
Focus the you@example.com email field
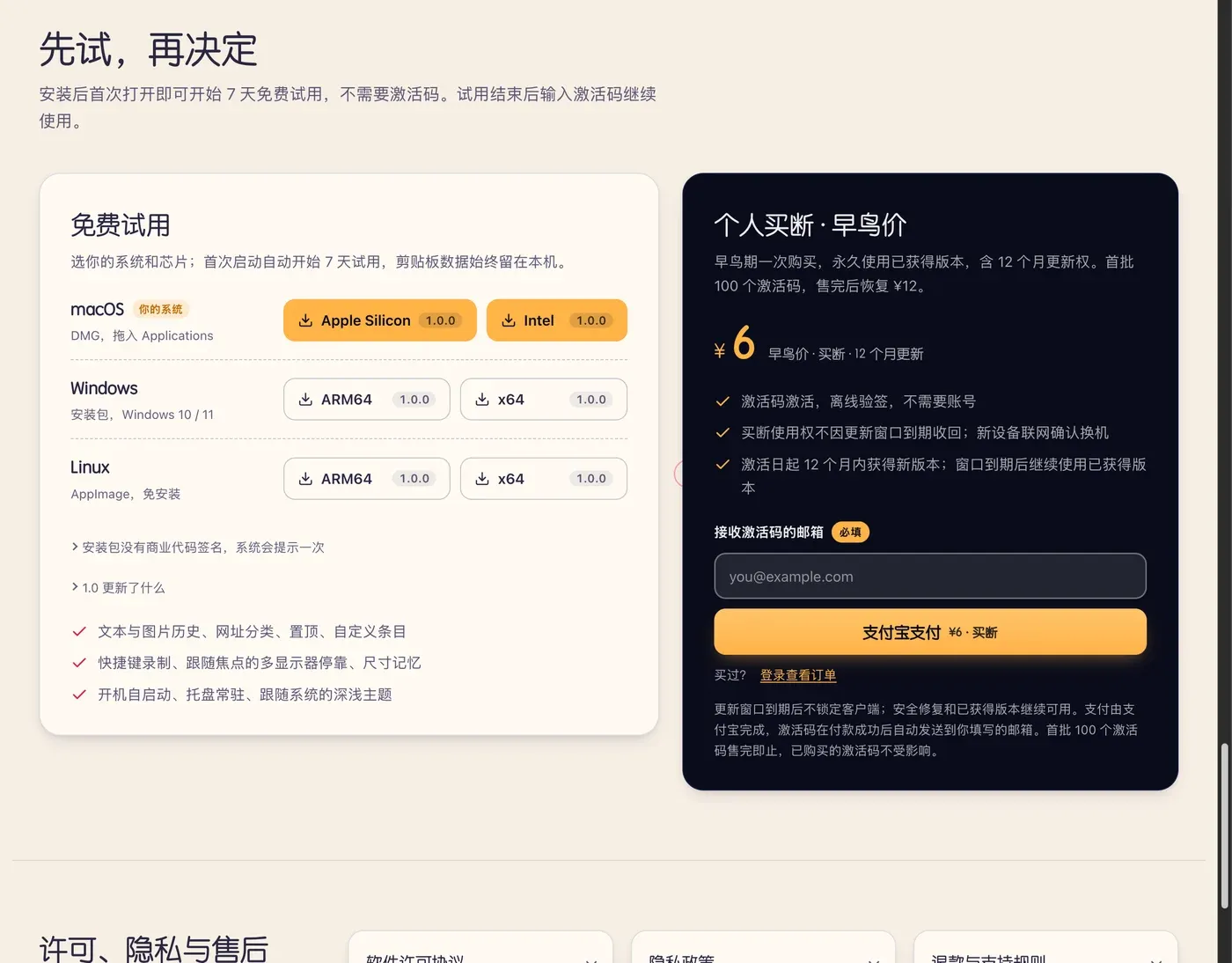[930, 577]
